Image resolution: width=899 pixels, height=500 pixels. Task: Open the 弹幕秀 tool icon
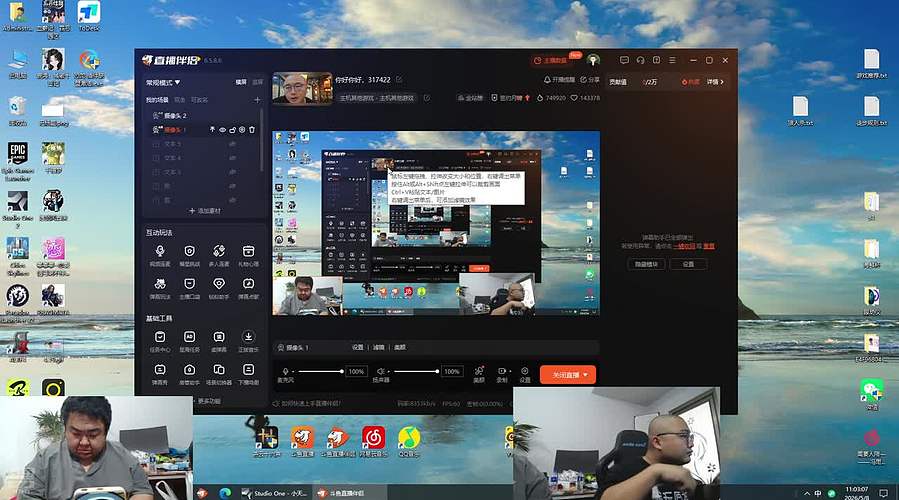point(160,370)
